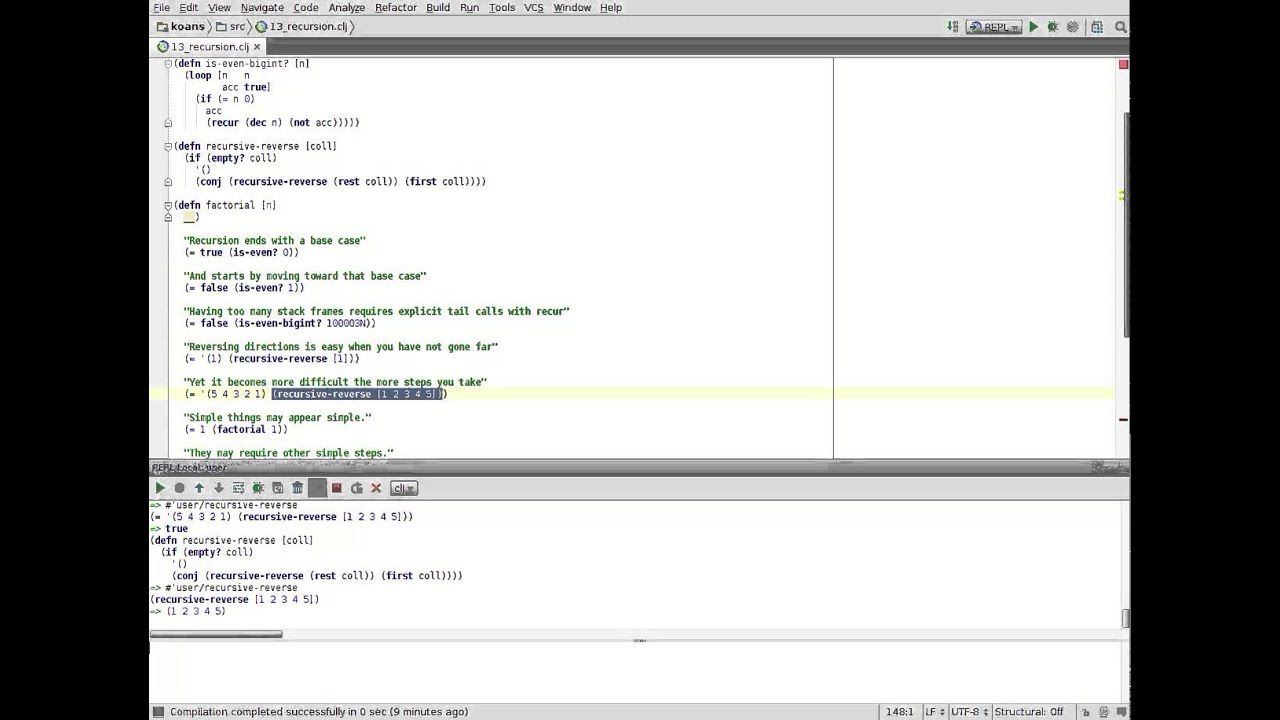1280x720 pixels.
Task: Clear REPL output with trash can icon
Action: [297, 488]
